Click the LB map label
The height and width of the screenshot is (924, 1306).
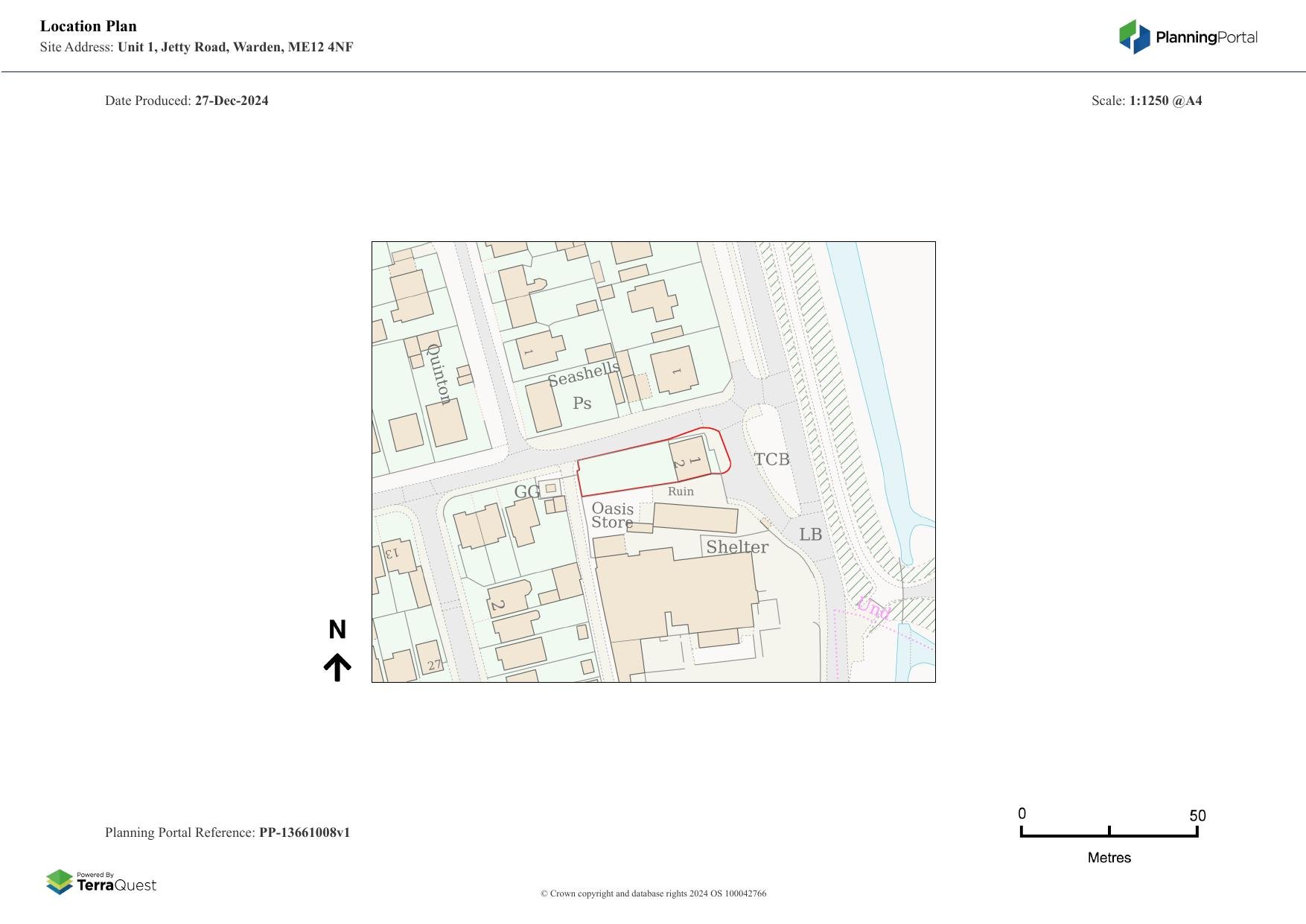coord(810,535)
